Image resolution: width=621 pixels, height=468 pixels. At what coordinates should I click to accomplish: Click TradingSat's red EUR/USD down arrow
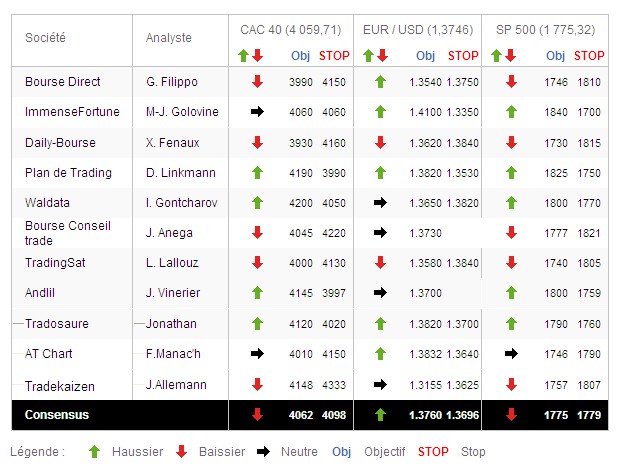tap(380, 263)
